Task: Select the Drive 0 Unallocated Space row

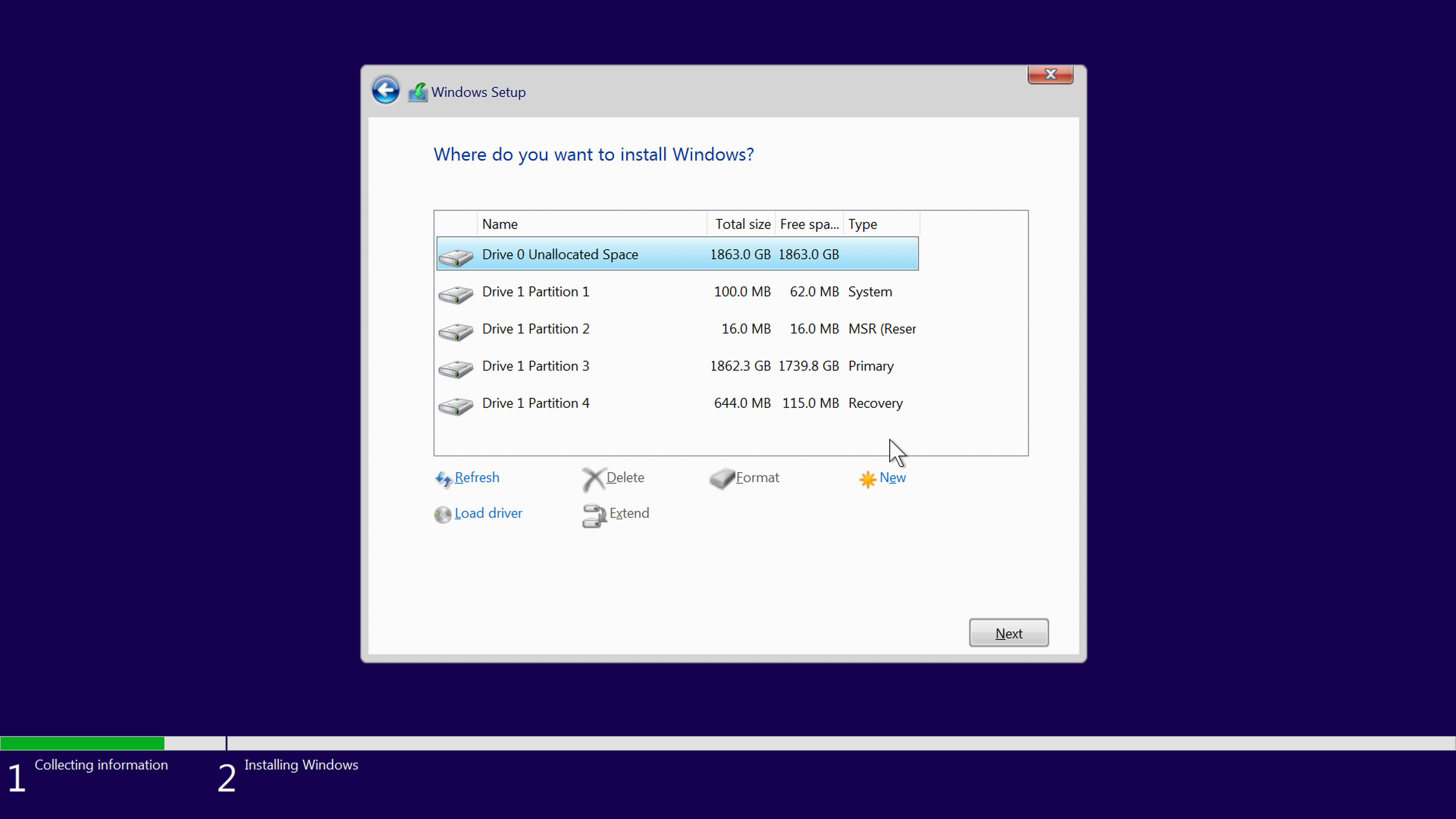Action: 677,254
